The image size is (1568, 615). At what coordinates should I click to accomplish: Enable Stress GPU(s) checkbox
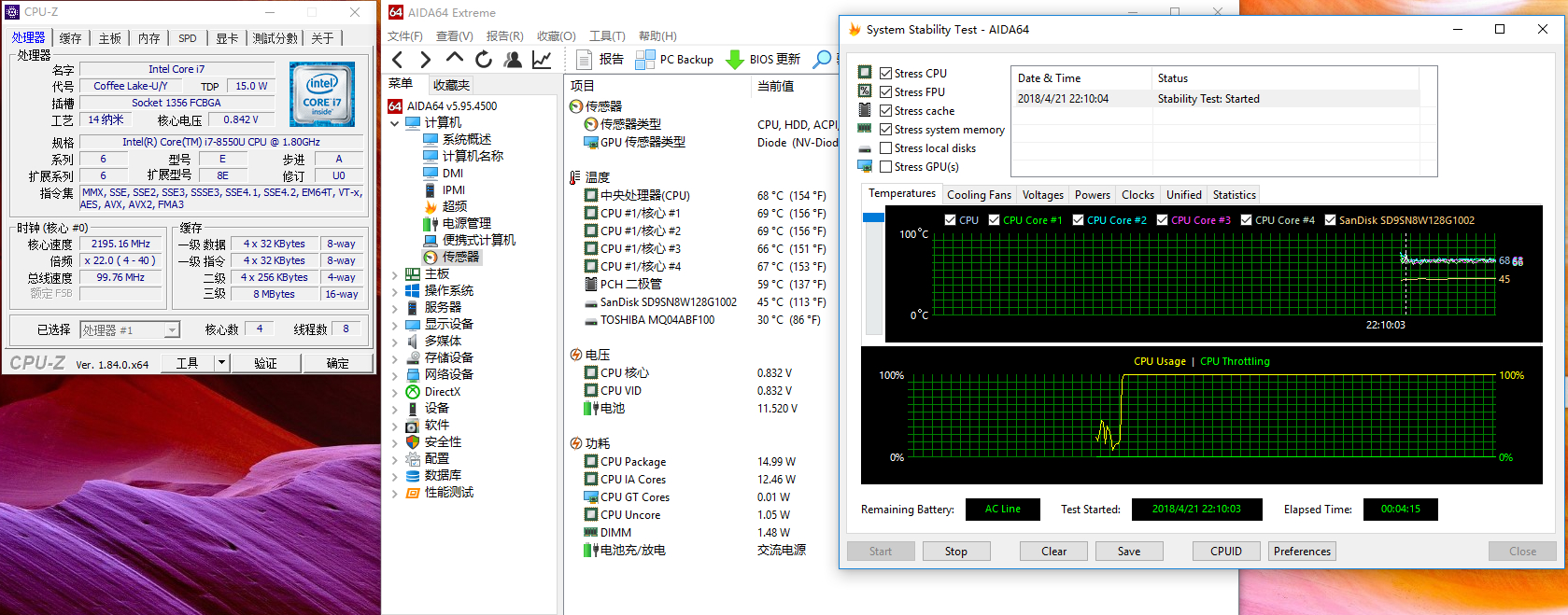885,166
